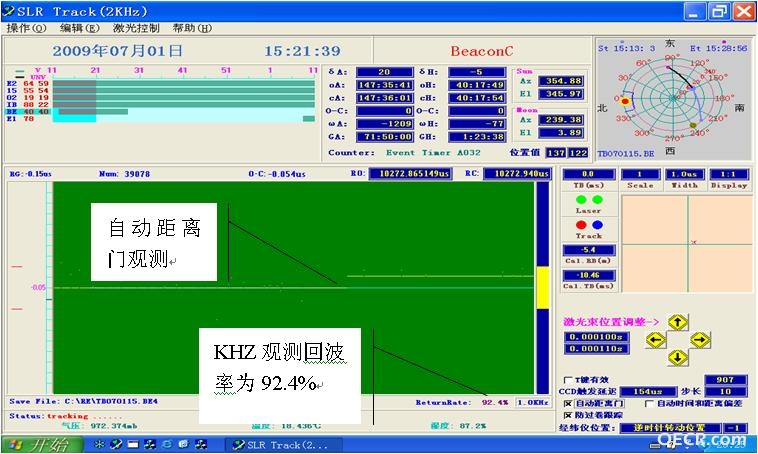Click the 步长 field showing 10
Image resolution: width=758 pixels, height=454 pixels.
[x=726, y=392]
